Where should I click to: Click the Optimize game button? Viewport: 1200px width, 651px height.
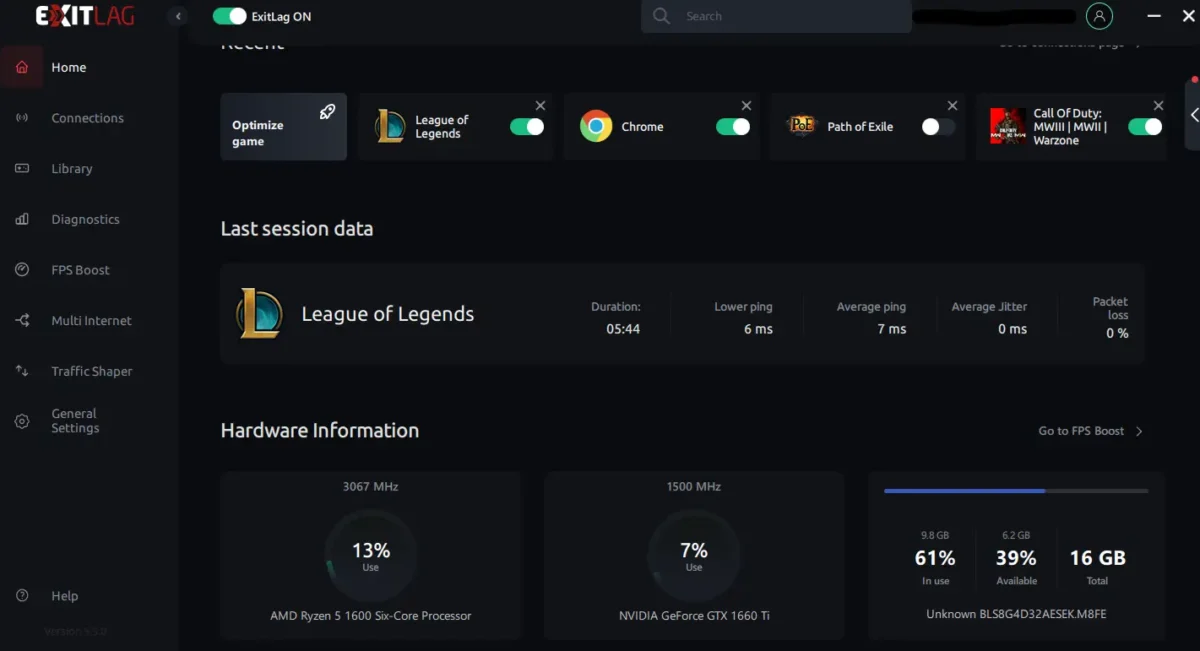point(284,127)
